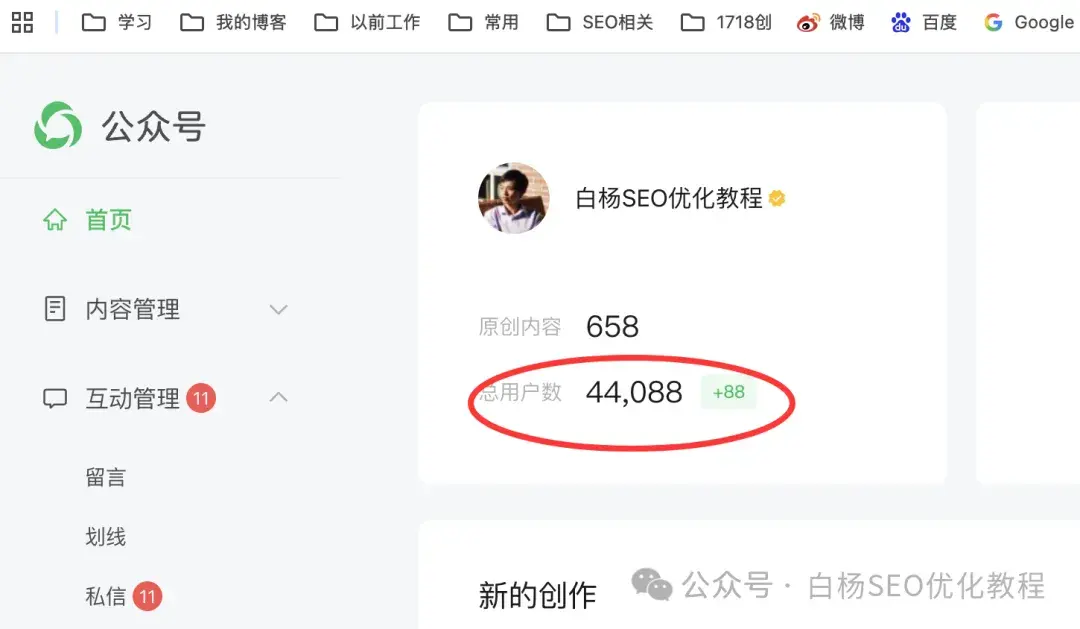This screenshot has width=1080, height=629.
Task: Click the WeChat 公众号 green logo
Action: [x=58, y=125]
